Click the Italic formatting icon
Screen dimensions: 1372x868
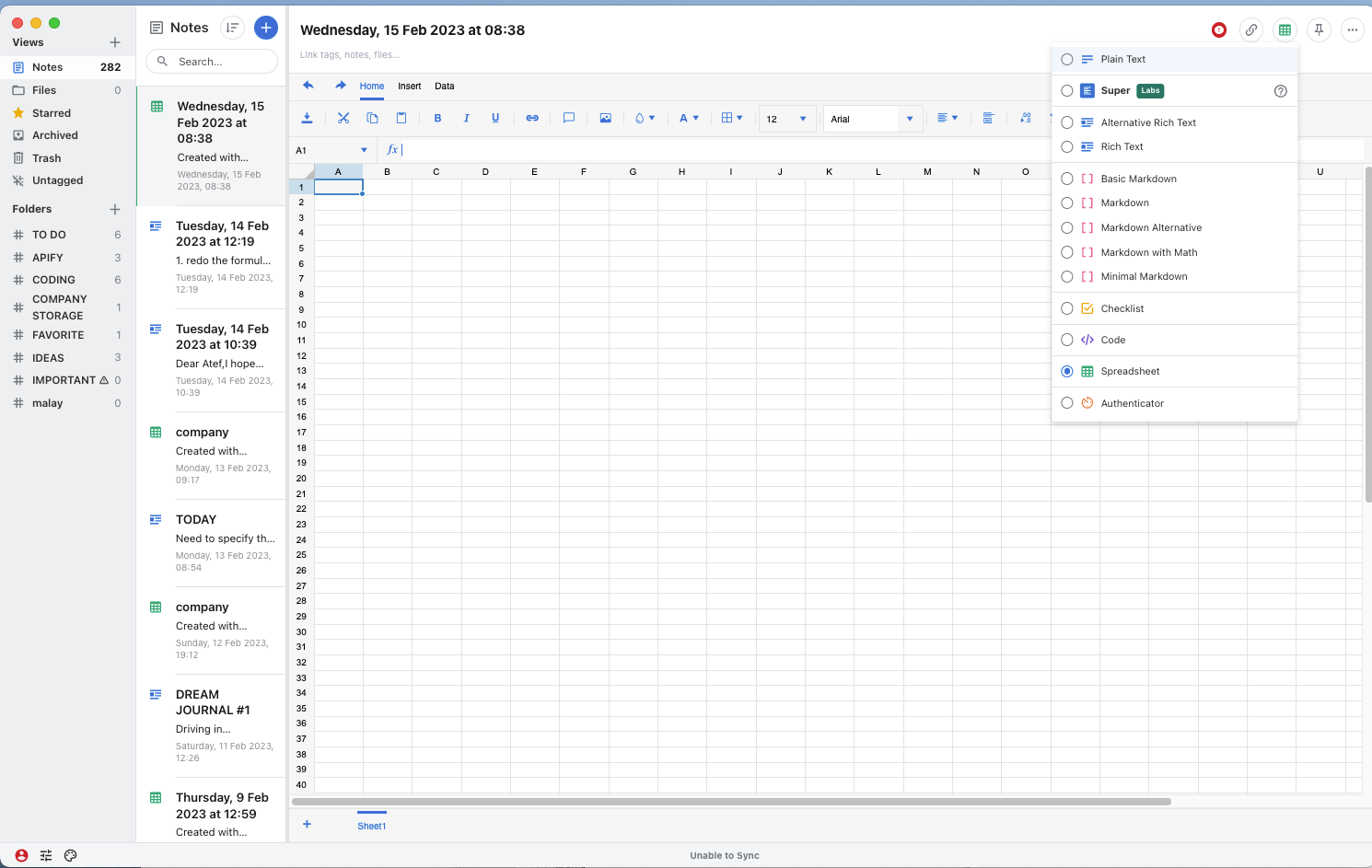coord(466,119)
